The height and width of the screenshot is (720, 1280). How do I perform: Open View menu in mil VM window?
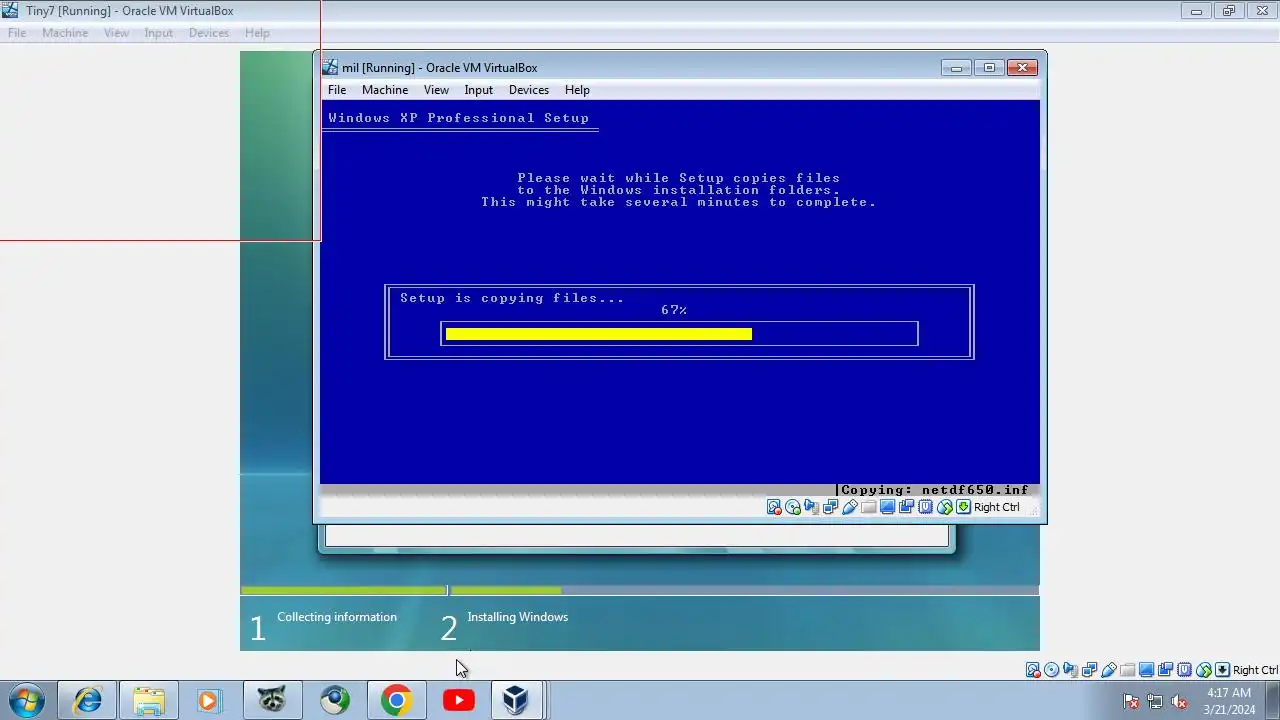(436, 90)
